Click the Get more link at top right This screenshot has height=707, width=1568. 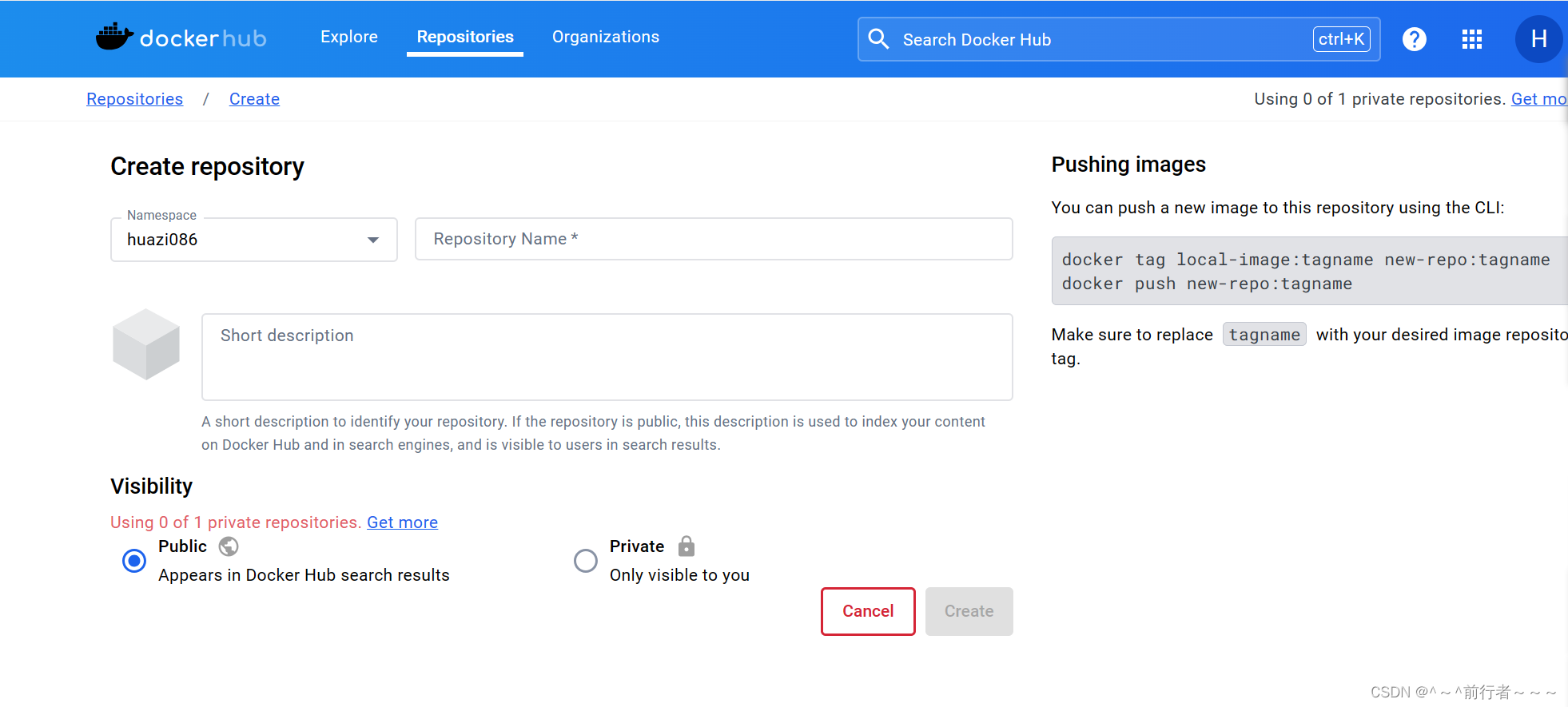(1538, 99)
